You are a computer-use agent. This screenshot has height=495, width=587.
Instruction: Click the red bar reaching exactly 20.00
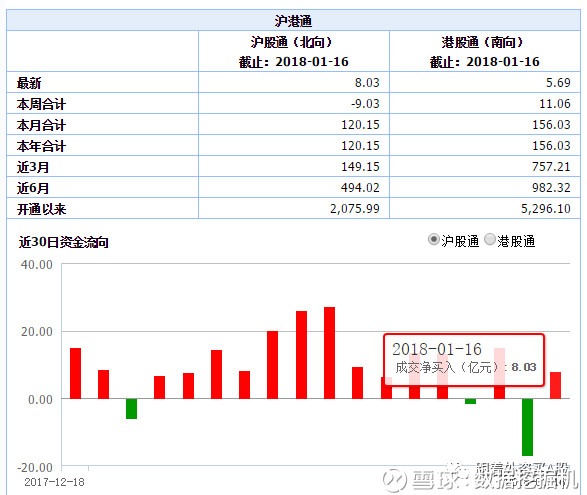pyautogui.click(x=273, y=365)
